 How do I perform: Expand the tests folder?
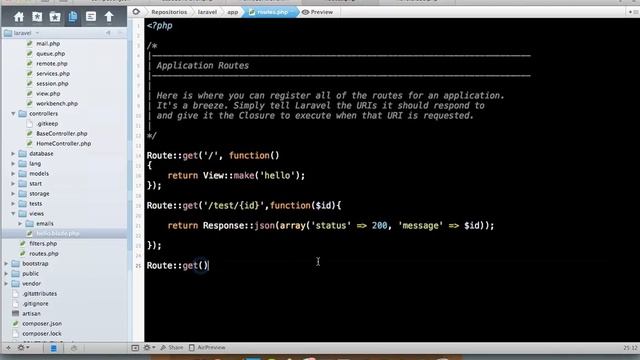(13, 204)
